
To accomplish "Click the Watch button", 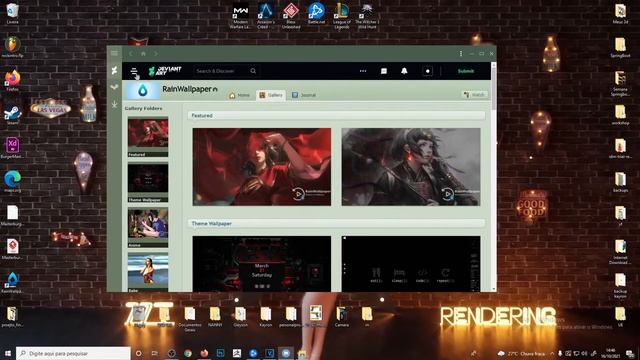I will point(474,95).
